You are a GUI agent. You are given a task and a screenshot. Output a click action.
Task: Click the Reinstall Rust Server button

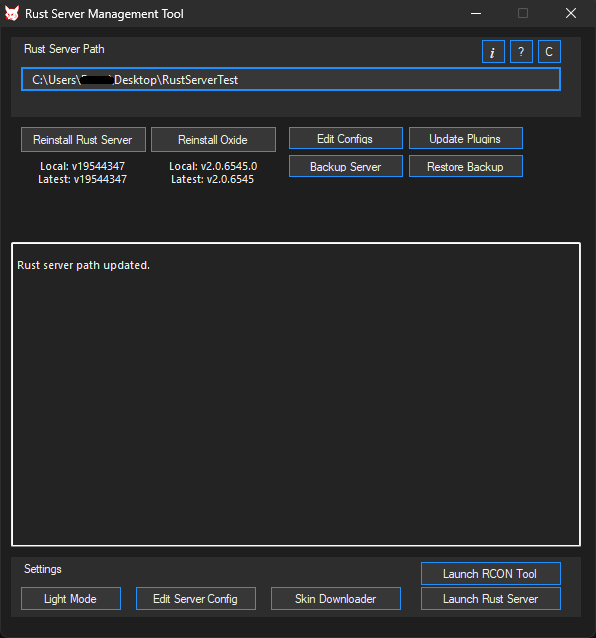pos(83,140)
